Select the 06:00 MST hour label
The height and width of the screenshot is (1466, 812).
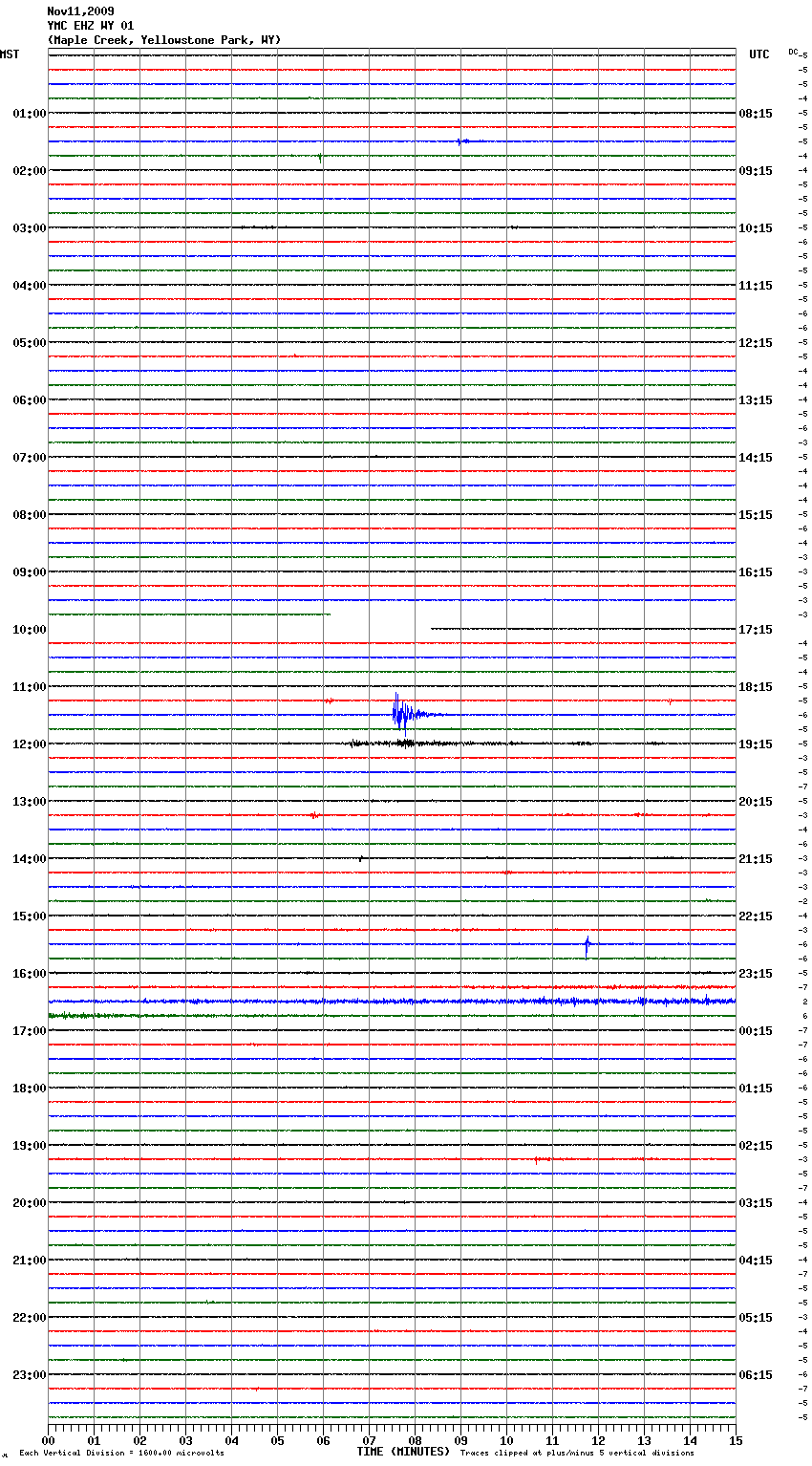pyautogui.click(x=30, y=400)
